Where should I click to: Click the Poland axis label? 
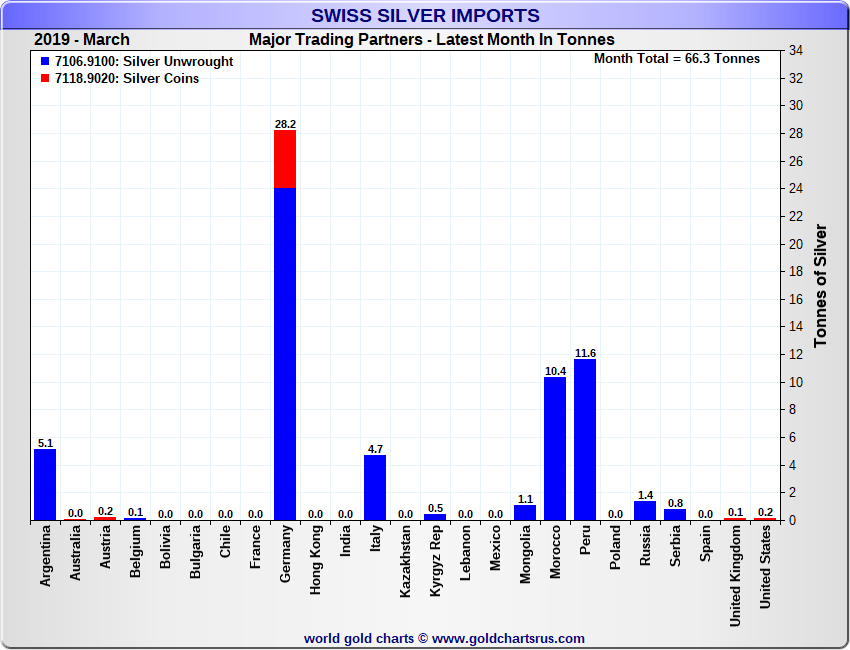point(615,548)
